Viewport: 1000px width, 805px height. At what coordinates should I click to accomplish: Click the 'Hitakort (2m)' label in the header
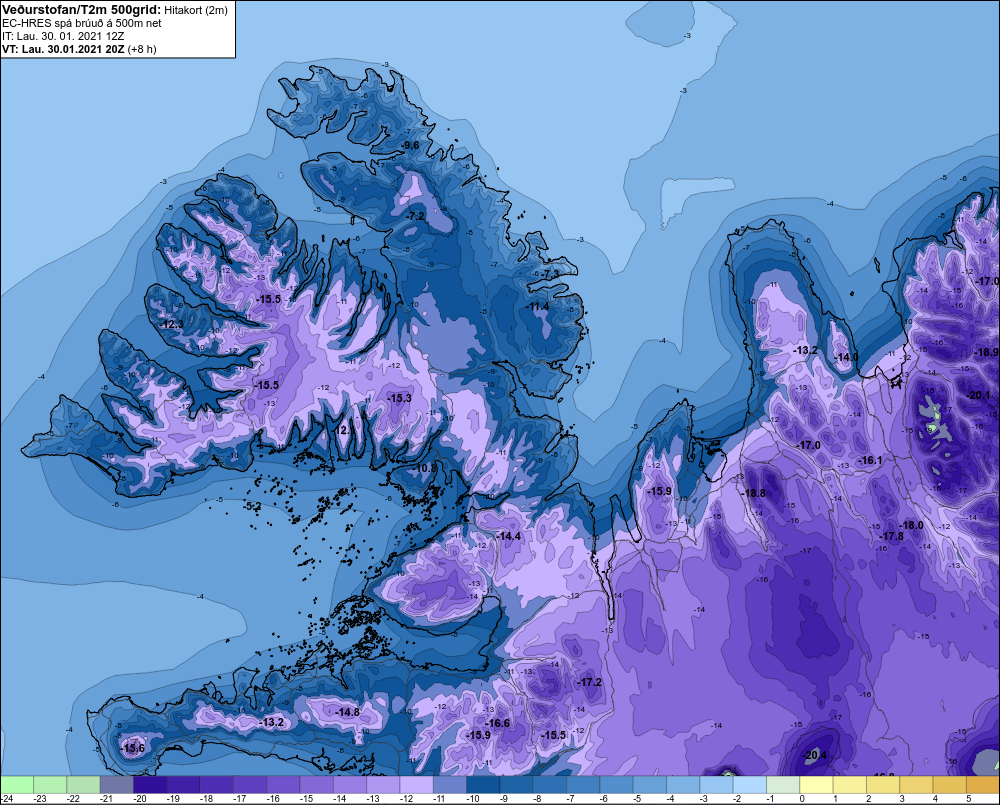196,10
